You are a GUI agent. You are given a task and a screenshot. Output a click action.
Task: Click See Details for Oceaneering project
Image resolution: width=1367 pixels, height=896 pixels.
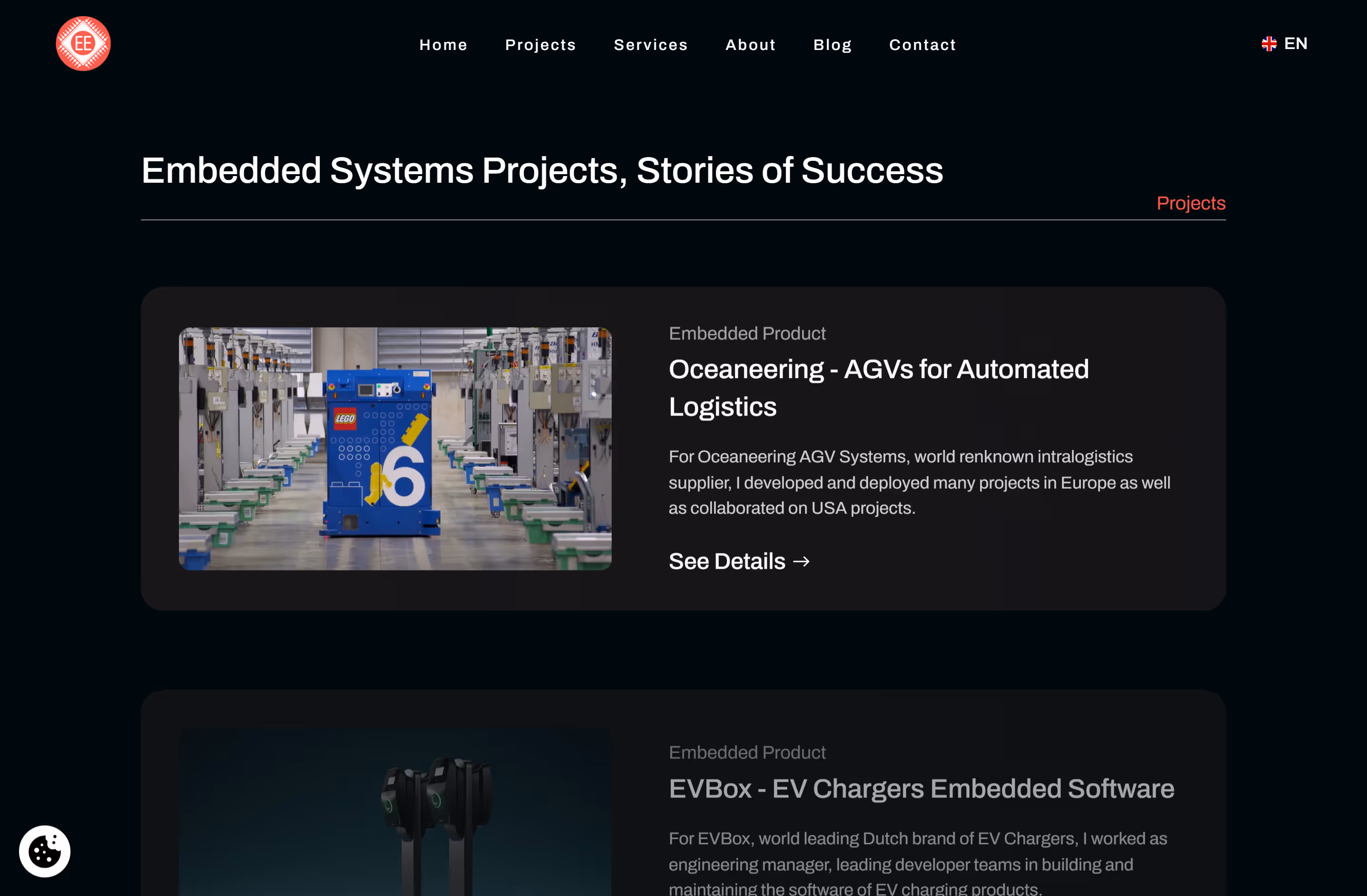(x=739, y=561)
